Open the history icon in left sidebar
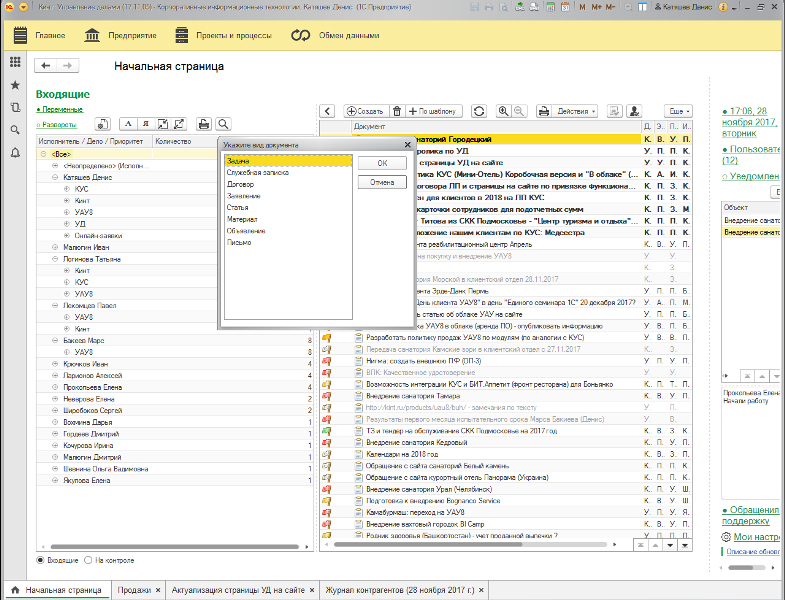This screenshot has width=785, height=600. click(15, 107)
